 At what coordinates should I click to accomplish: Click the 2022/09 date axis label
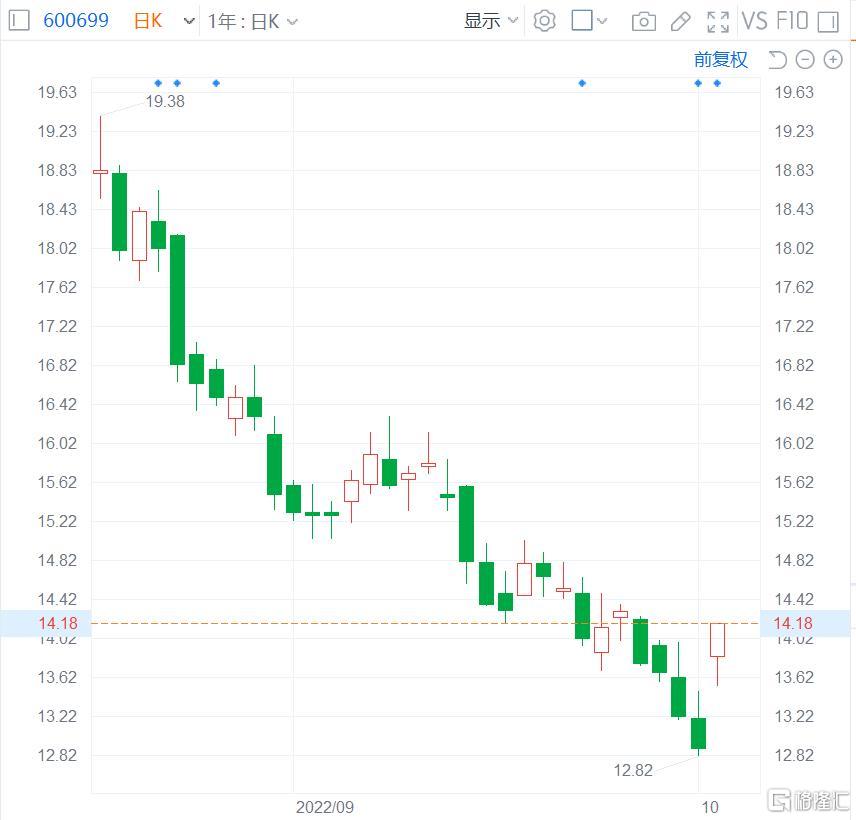click(325, 807)
